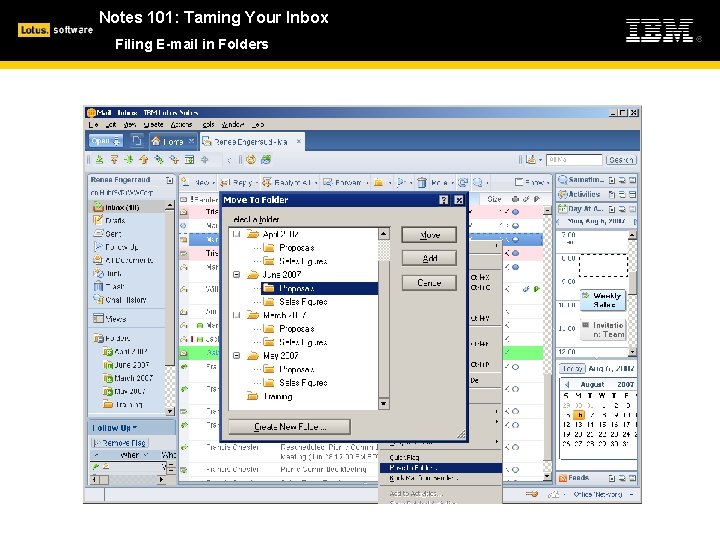Click the search input field
Screen dimensions: 720x540
click(574, 160)
